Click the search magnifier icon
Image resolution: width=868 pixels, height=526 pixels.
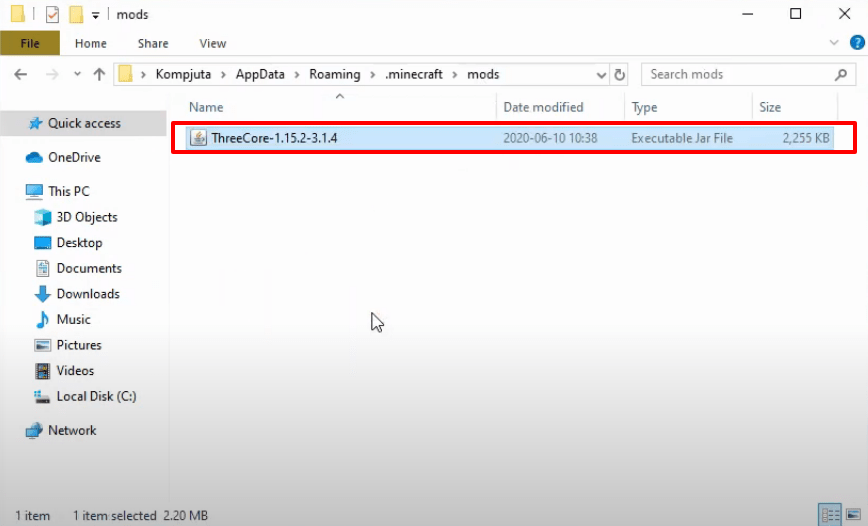tap(841, 74)
